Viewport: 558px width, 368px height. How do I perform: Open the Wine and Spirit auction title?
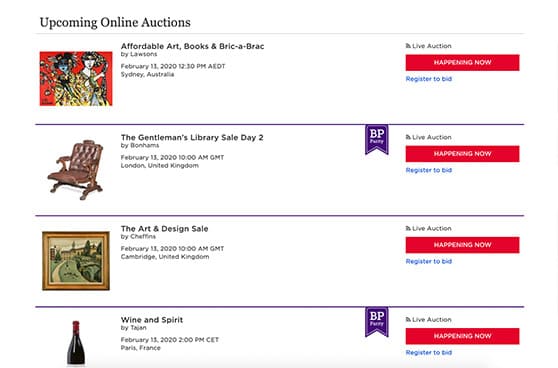(152, 320)
